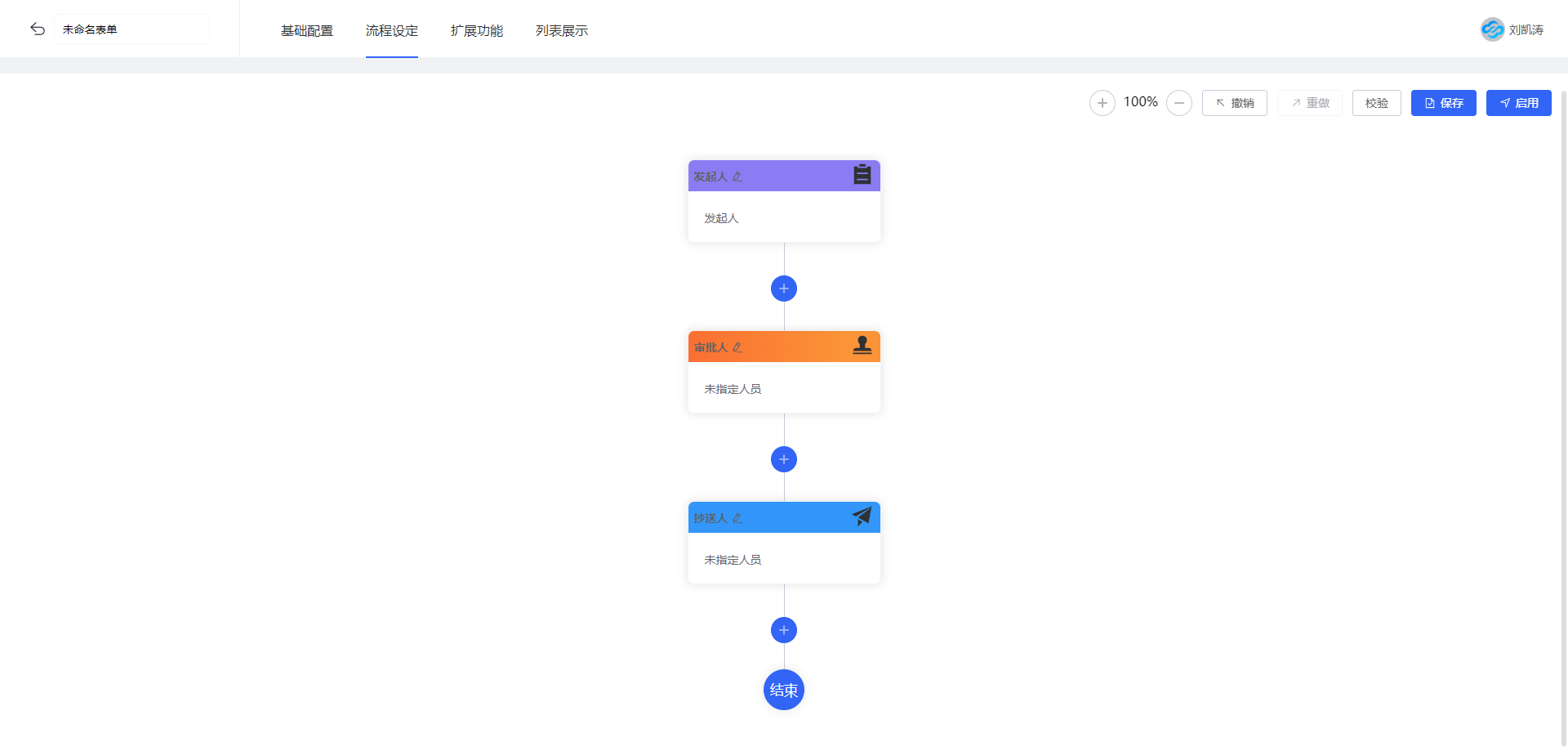1568x751 pixels.
Task: Add node below the 发起人 card
Action: click(x=784, y=288)
